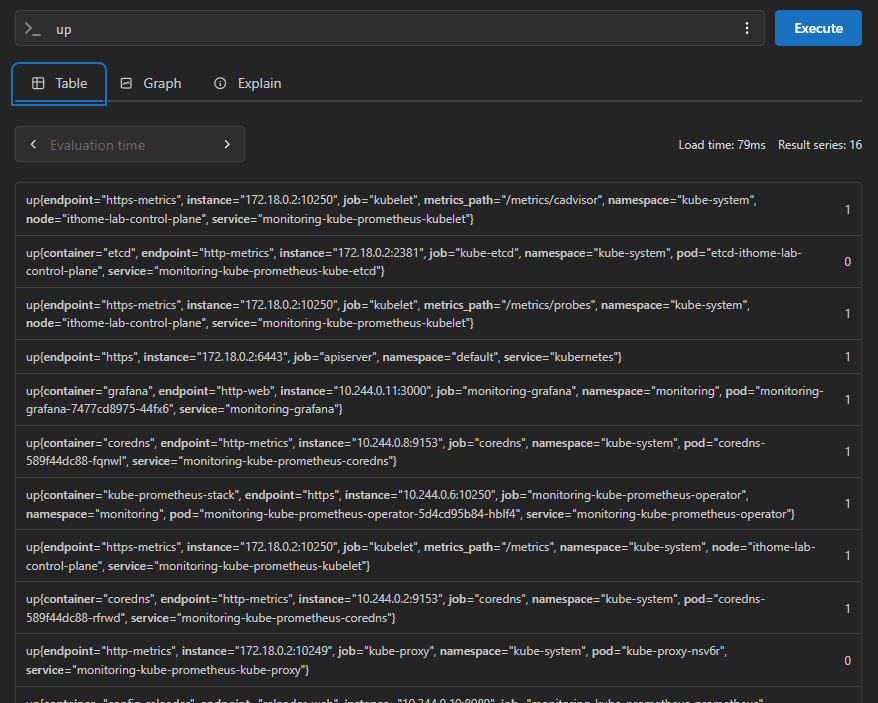Image resolution: width=878 pixels, height=703 pixels.
Task: Select the kube-prometheus-operator series row
Action: (438, 504)
